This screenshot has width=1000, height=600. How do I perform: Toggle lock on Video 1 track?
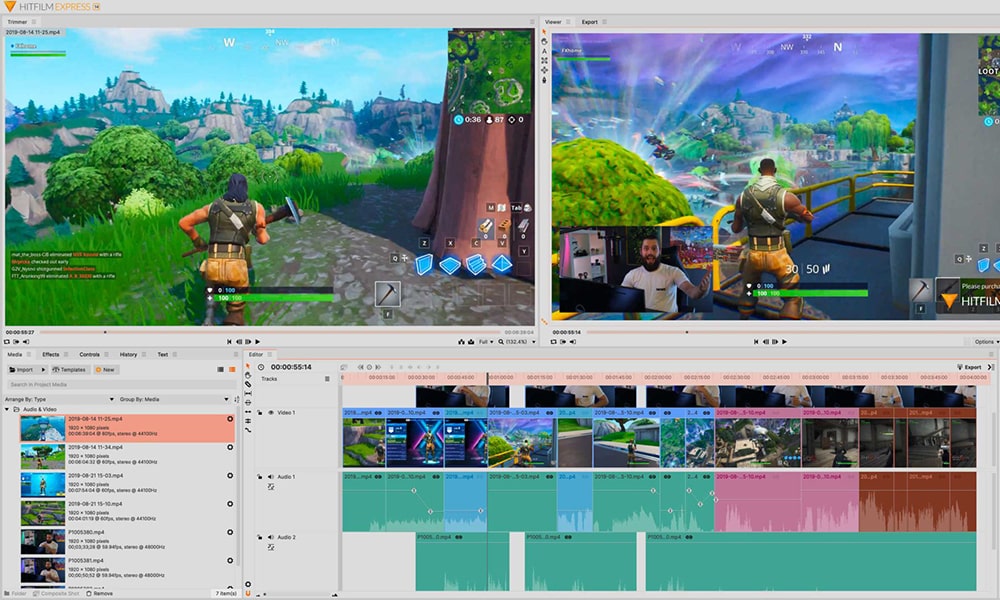pyautogui.click(x=260, y=413)
